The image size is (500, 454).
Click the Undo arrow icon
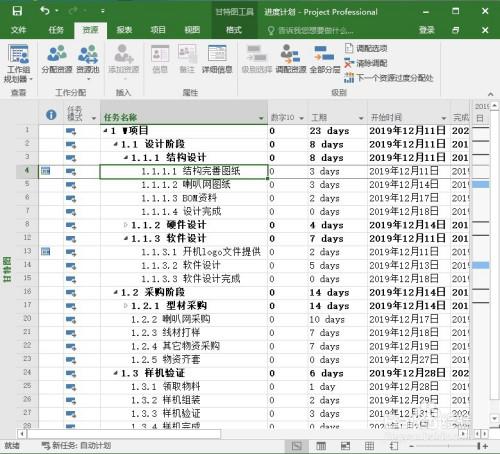(x=45, y=11)
